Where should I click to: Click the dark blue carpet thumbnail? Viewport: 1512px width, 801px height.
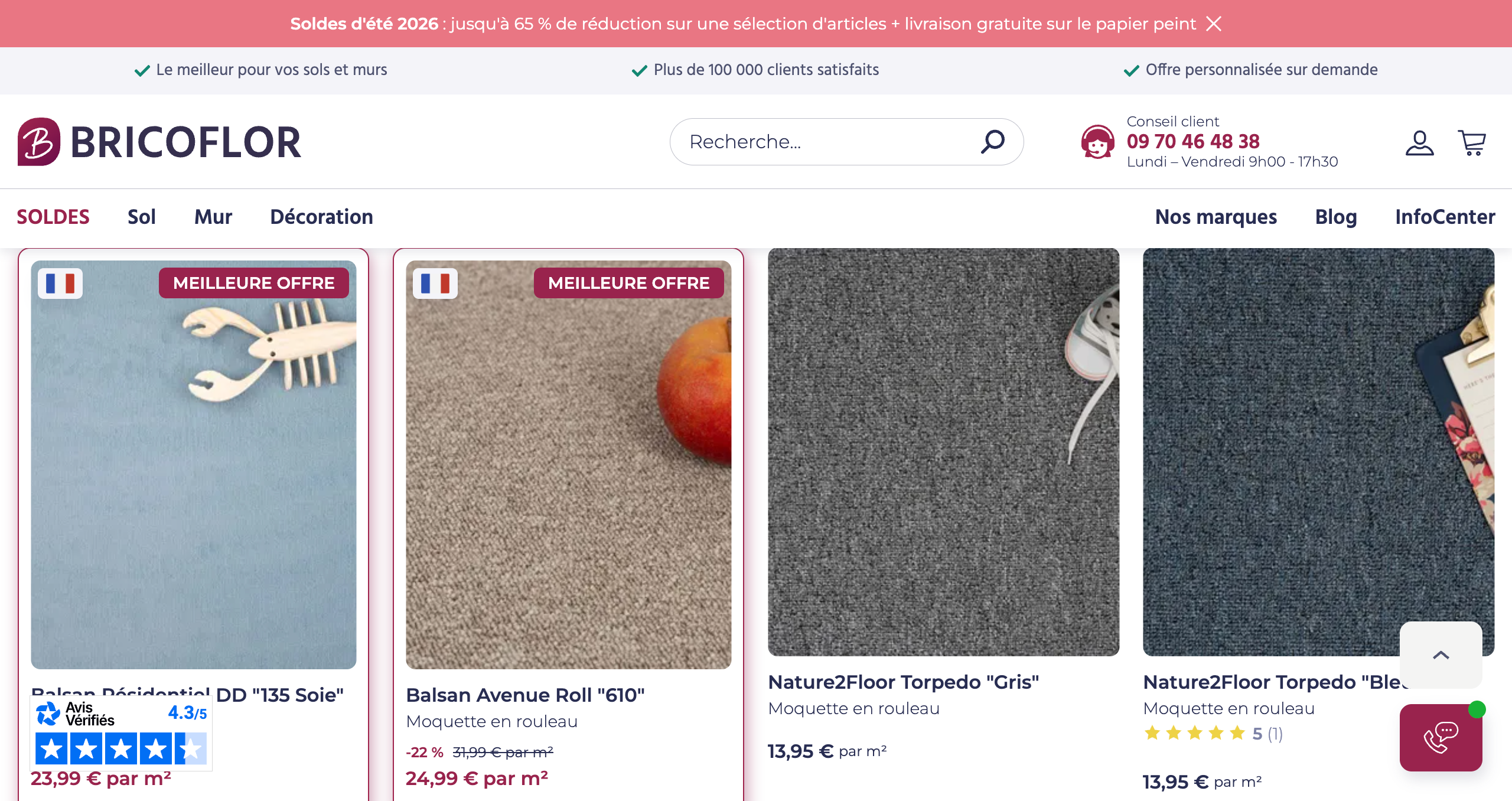coord(1318,452)
